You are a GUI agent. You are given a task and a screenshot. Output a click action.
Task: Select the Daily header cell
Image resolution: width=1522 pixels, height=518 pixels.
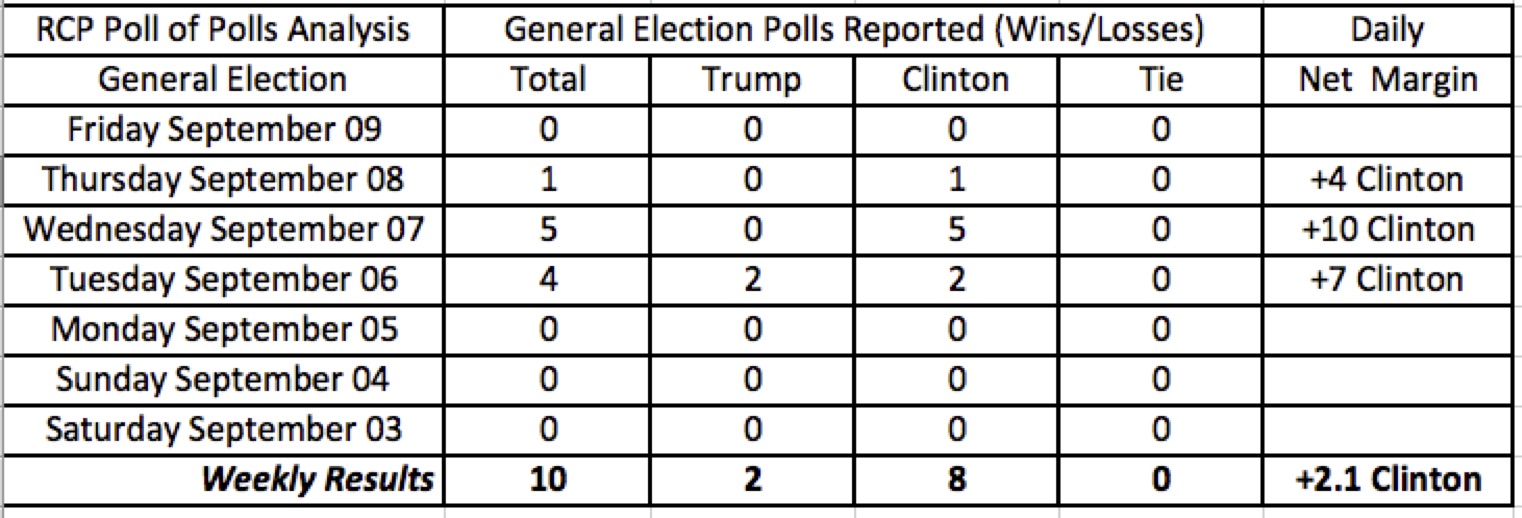(x=1386, y=30)
